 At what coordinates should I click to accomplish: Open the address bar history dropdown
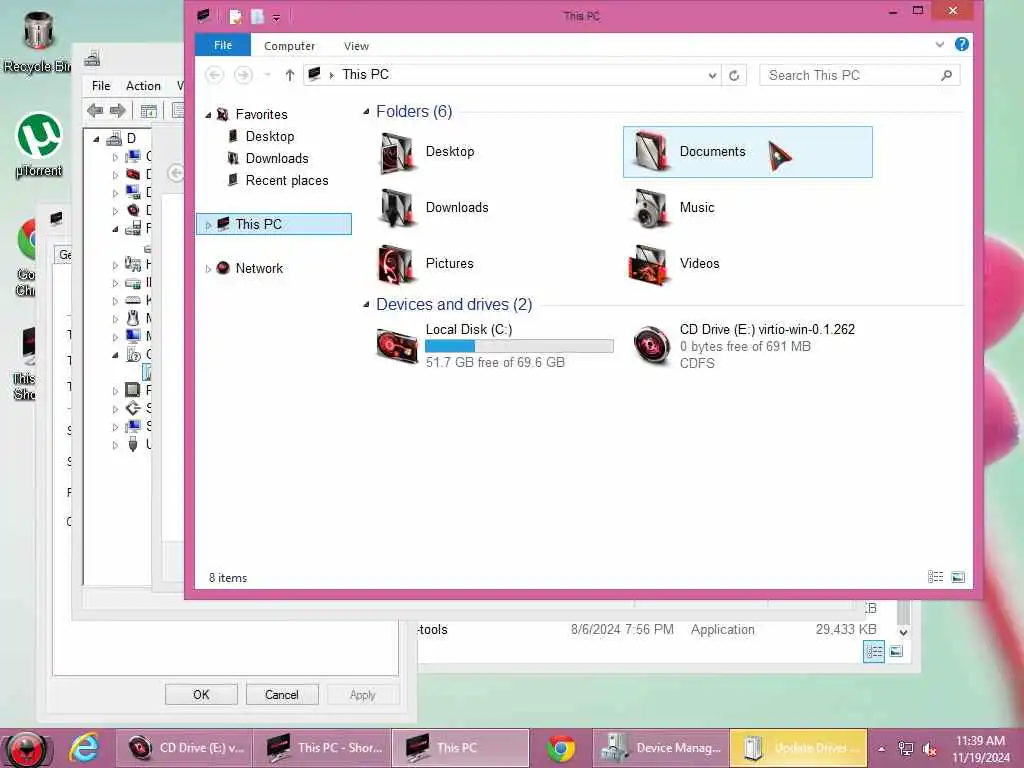tap(712, 76)
